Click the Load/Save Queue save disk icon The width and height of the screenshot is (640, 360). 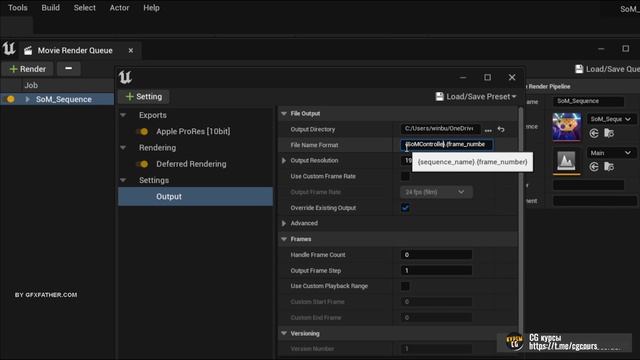(579, 69)
